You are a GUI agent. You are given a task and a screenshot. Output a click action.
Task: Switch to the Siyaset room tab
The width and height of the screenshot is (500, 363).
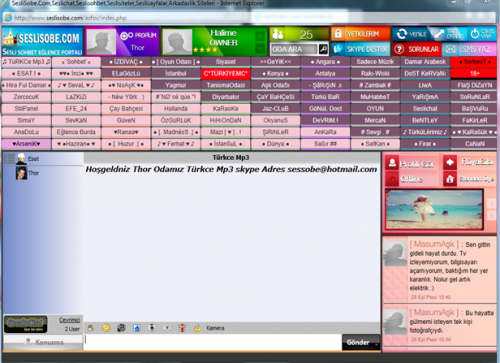pyautogui.click(x=226, y=62)
